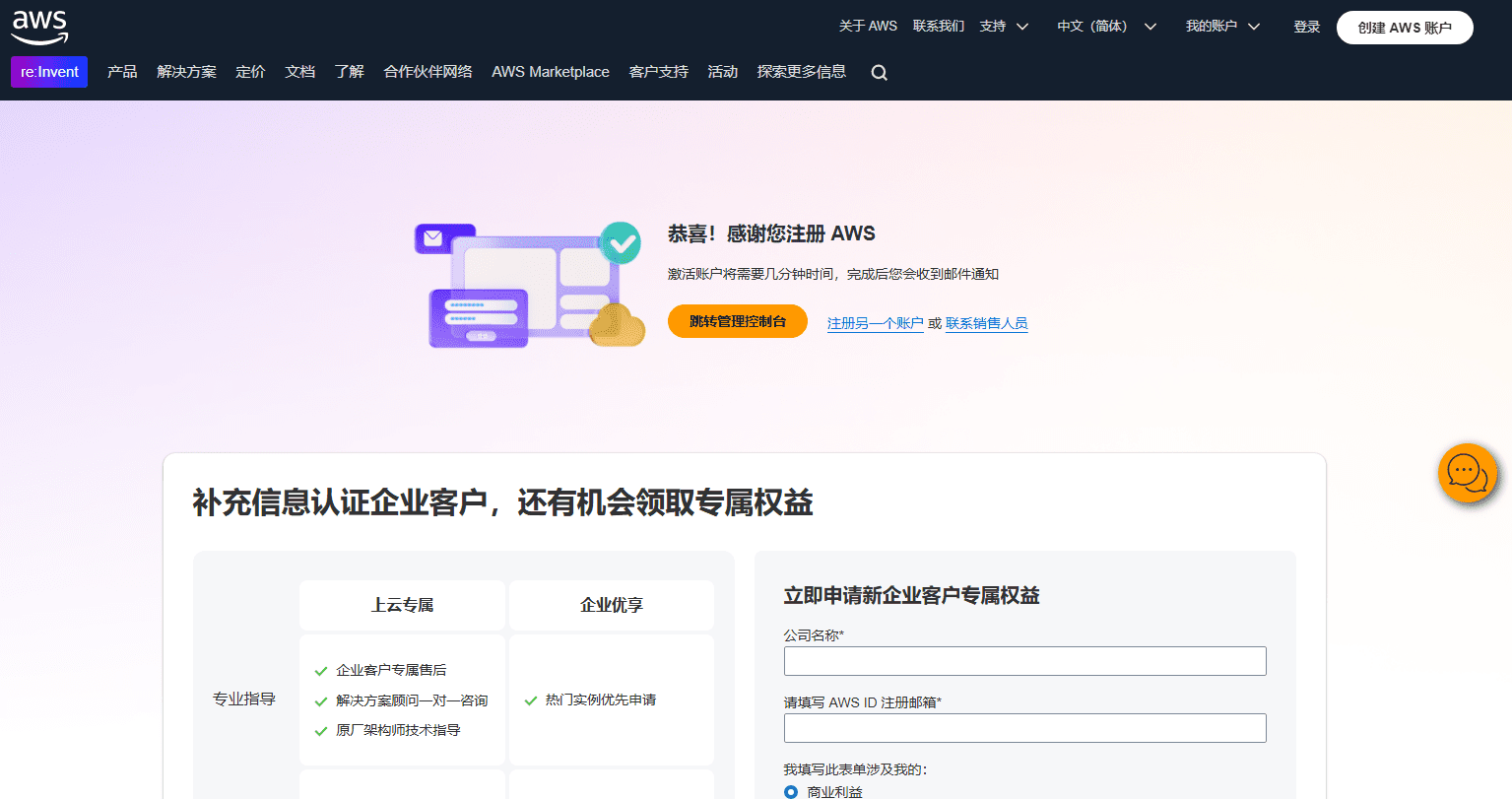Open the 注册另一个账户 link
Viewport: 1512px width, 799px height.
874,322
